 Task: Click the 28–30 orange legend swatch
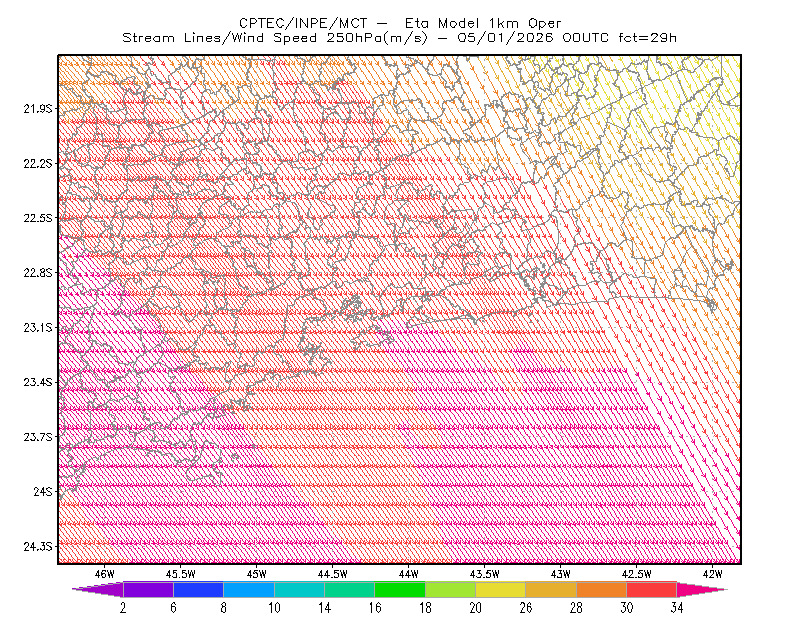602,589
